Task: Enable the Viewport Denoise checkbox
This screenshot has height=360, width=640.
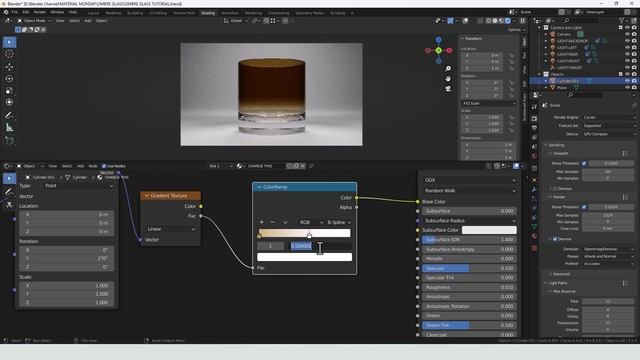Action: tap(555, 189)
